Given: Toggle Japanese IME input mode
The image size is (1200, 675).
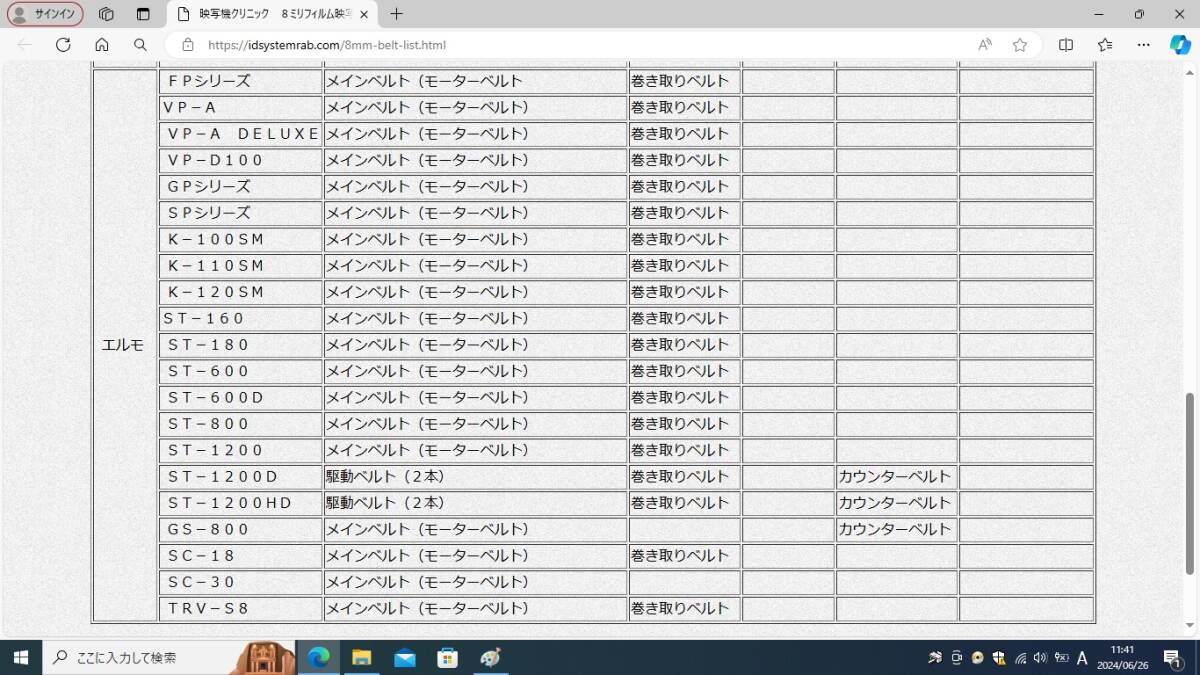Looking at the screenshot, I should pos(1082,658).
